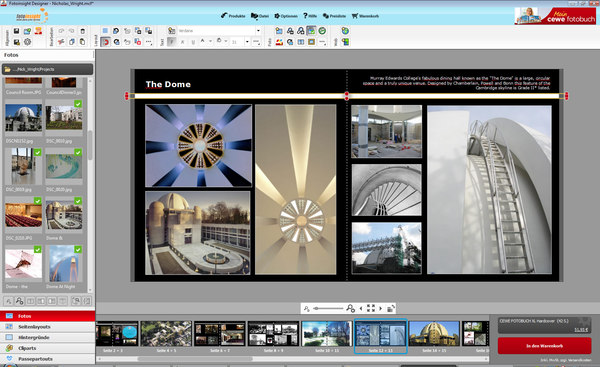Select page thumbnail Seite 4 - 5

coord(166,334)
